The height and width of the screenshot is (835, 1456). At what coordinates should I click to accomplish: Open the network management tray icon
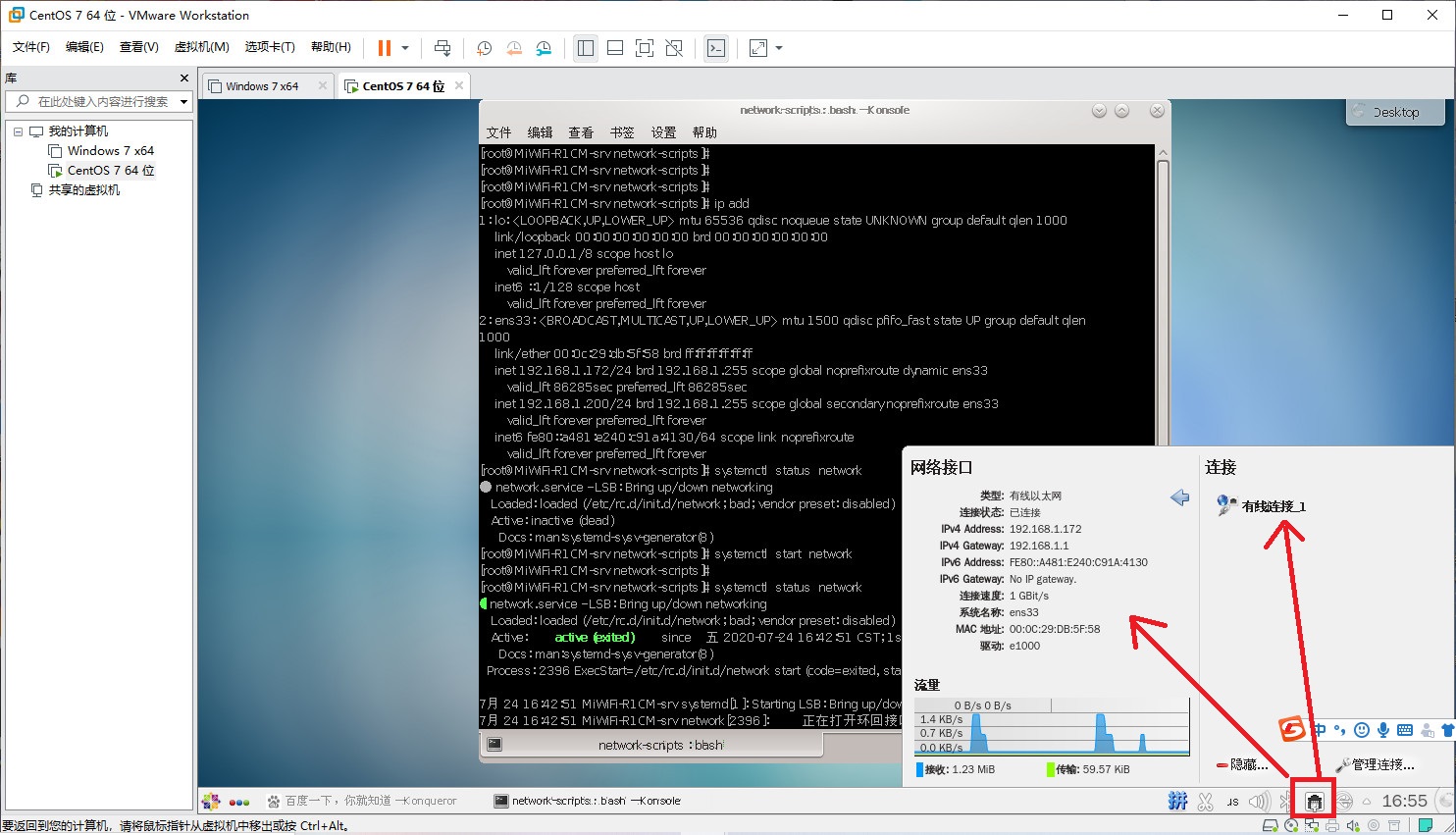point(1315,802)
